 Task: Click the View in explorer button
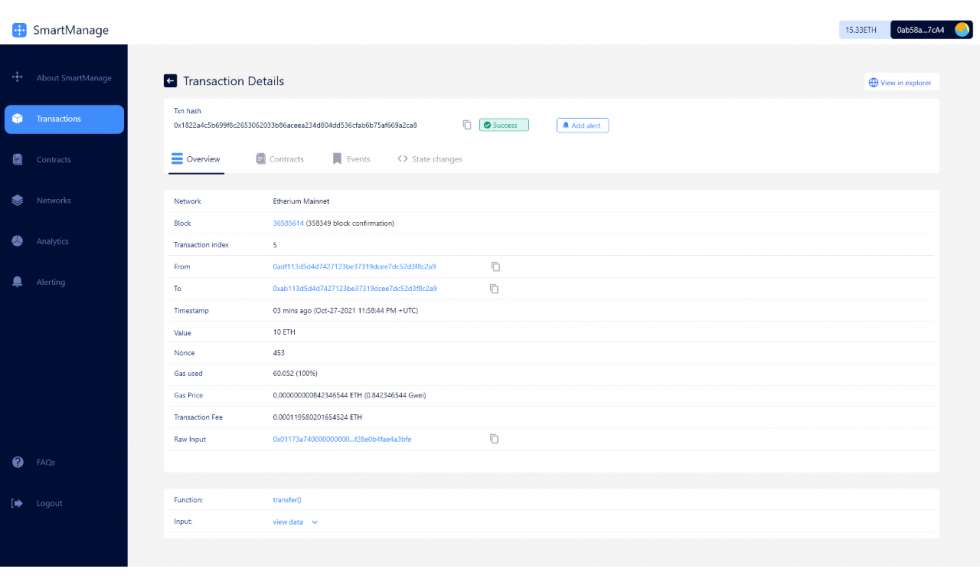(901, 82)
